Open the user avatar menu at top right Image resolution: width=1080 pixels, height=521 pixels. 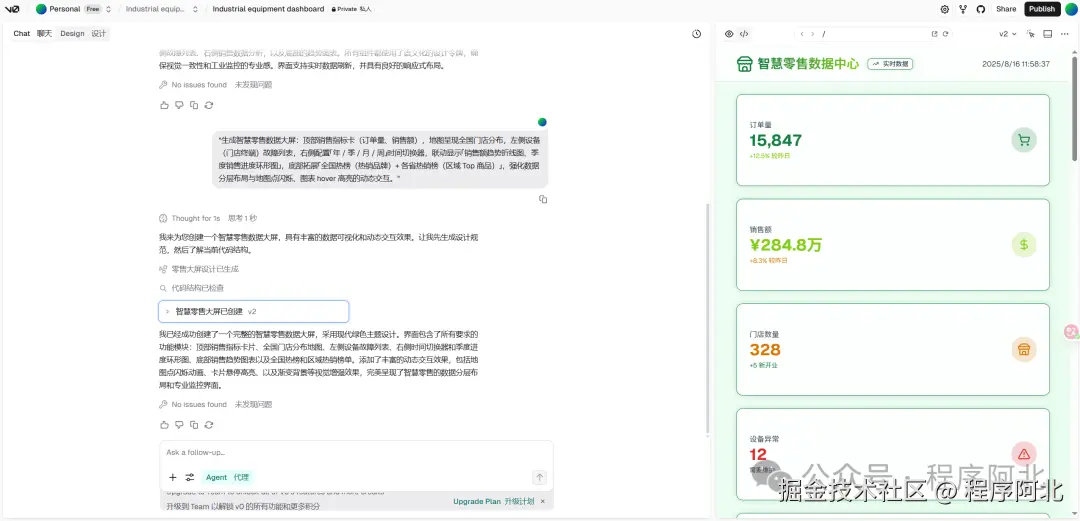[x=1071, y=9]
